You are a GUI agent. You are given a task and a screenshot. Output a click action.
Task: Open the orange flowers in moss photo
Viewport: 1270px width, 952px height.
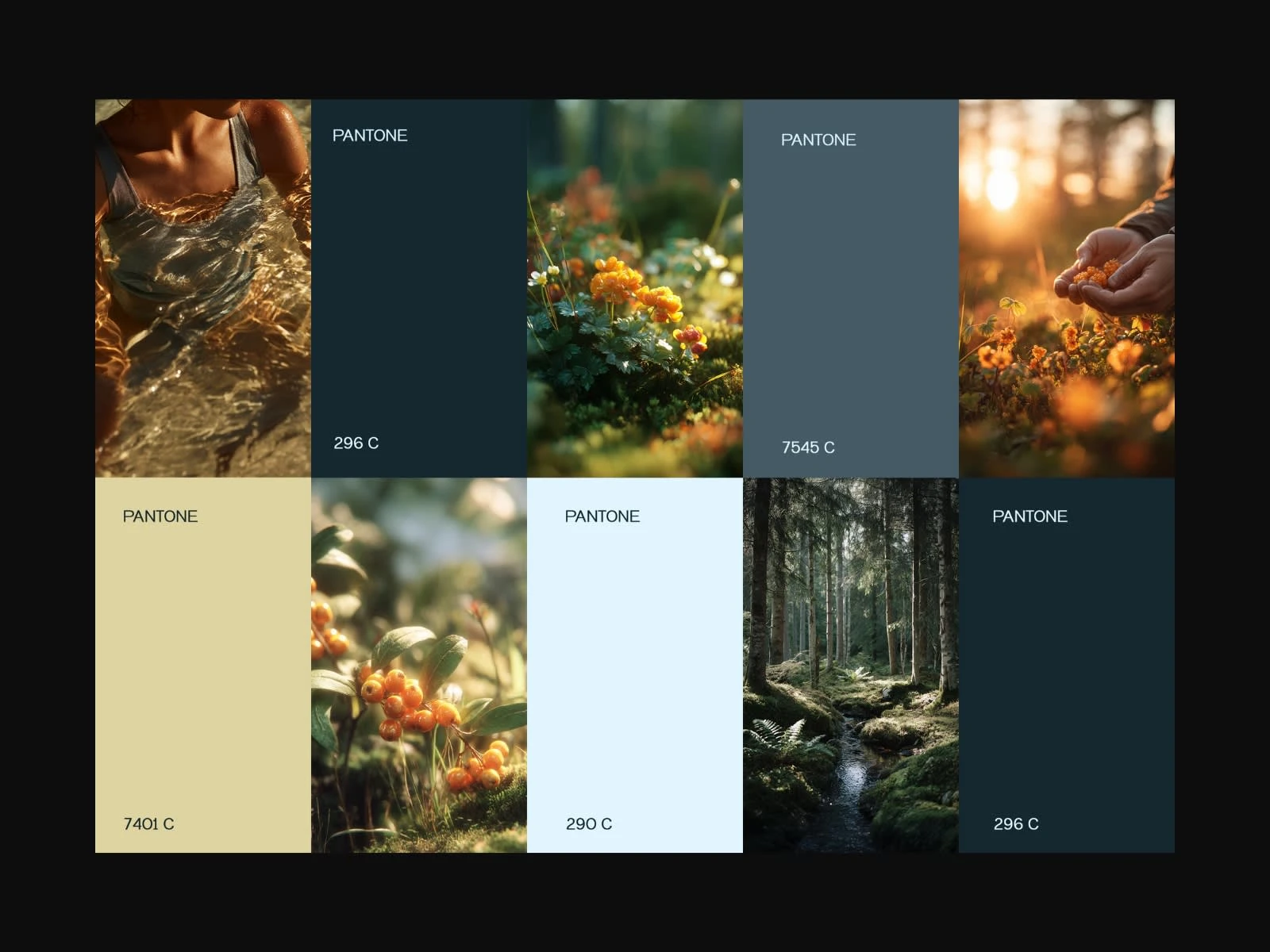635,288
